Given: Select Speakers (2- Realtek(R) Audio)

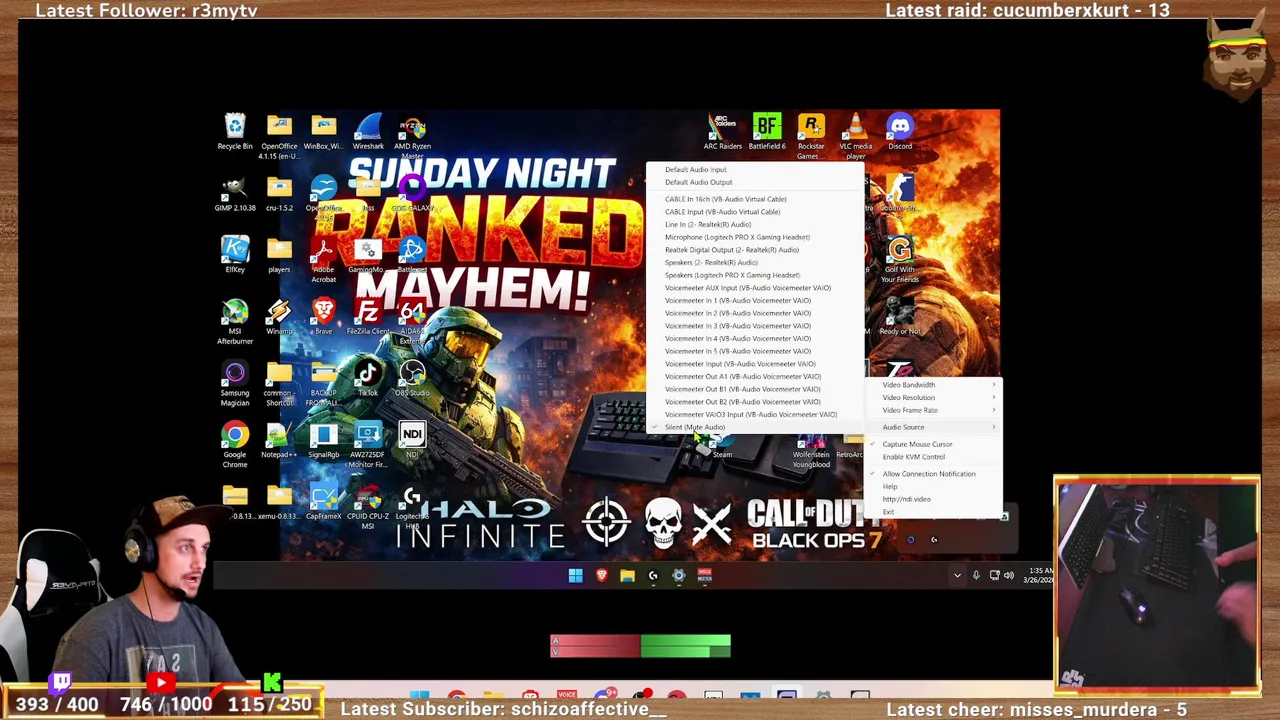Looking at the screenshot, I should tap(755, 262).
